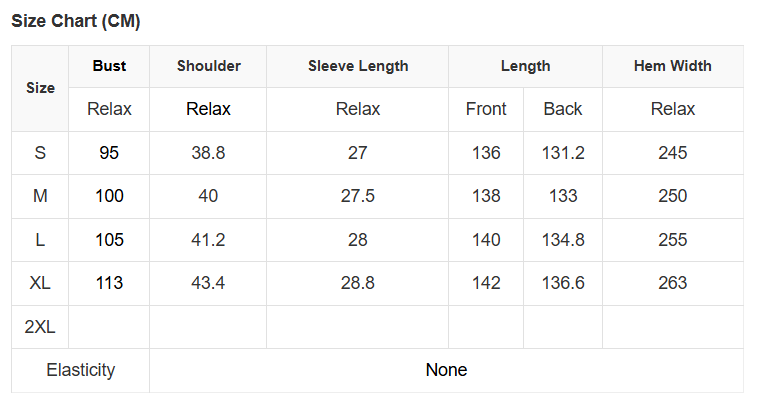Click the hem width value 250
The width and height of the screenshot is (767, 406).
pos(672,196)
